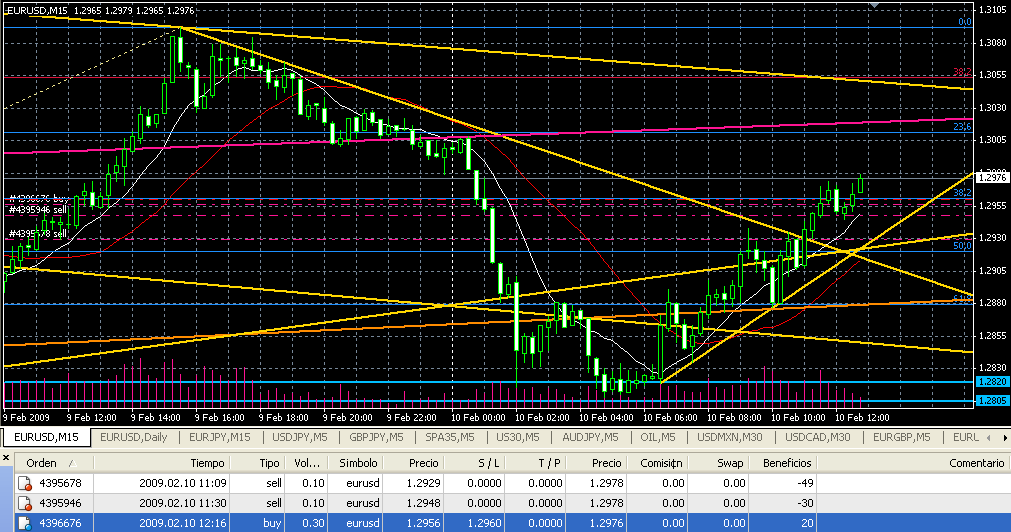1011x532 pixels.
Task: Select the active EURUSD,M15 tab
Action: (x=46, y=437)
